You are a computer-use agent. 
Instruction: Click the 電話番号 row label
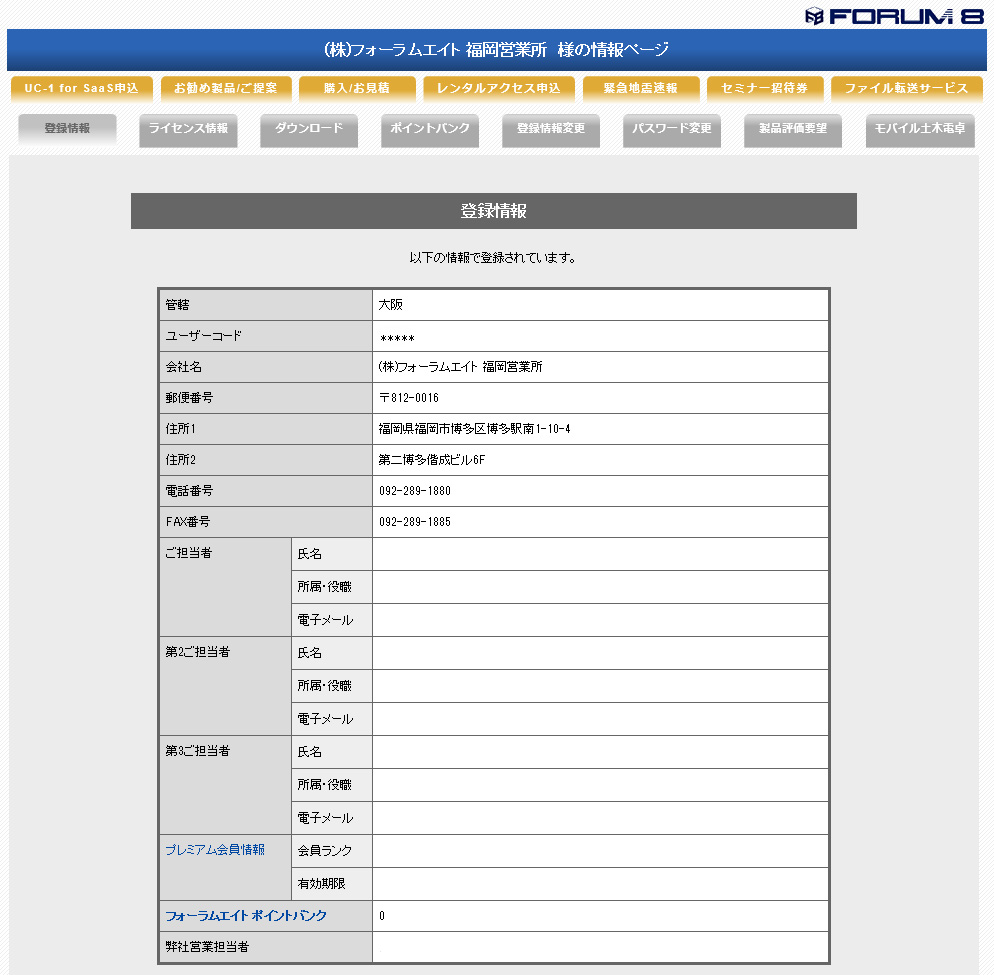pyautogui.click(x=190, y=491)
